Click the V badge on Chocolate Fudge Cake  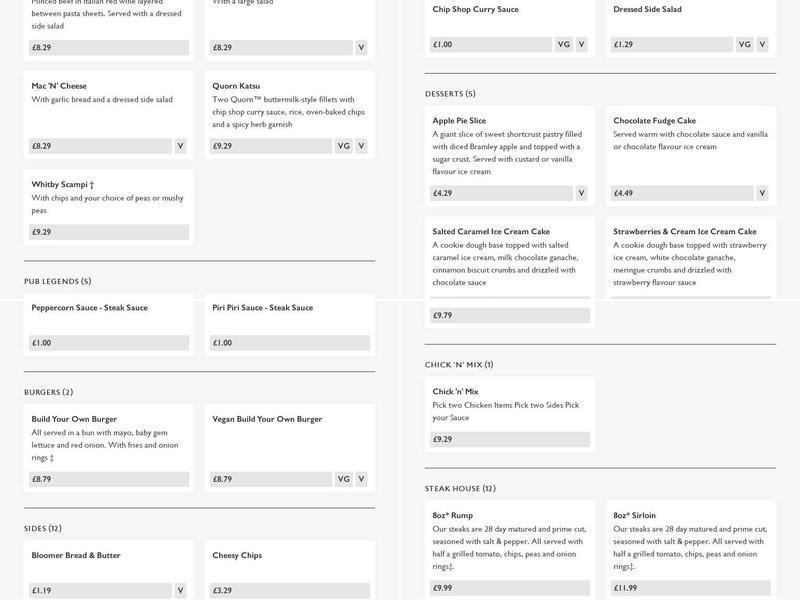[762, 193]
